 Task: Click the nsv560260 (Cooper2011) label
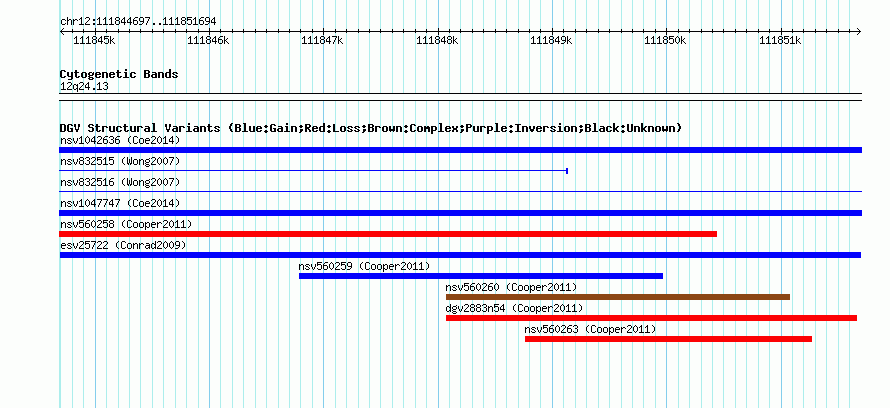coord(511,287)
